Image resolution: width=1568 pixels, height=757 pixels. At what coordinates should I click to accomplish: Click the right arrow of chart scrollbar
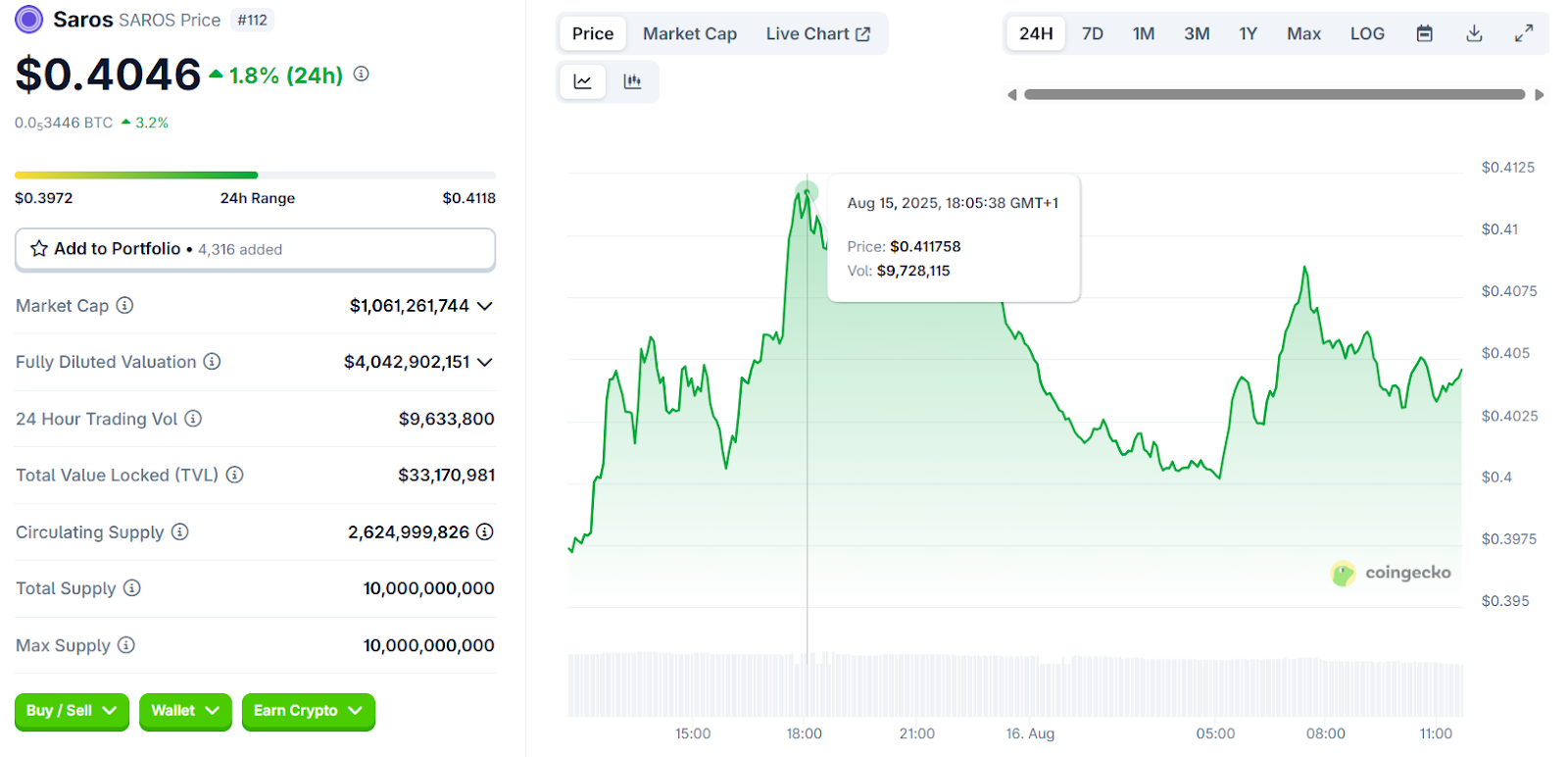coord(1540,95)
